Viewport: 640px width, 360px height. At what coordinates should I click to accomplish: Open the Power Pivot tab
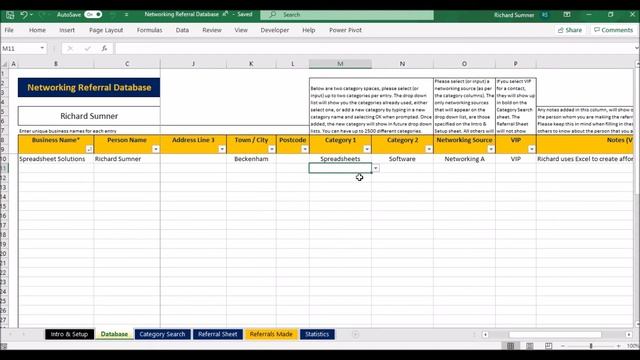tap(345, 30)
